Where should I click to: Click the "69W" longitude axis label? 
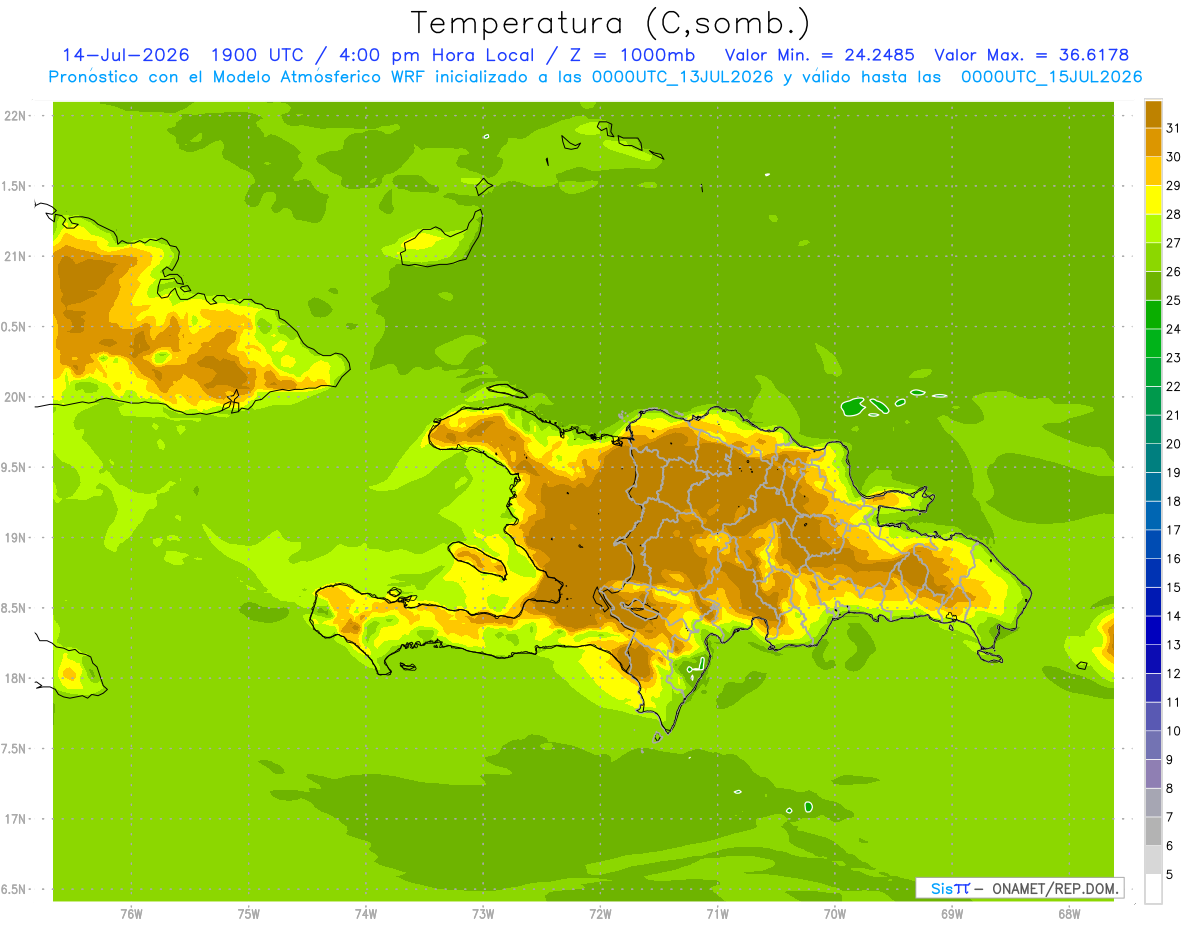point(952,914)
